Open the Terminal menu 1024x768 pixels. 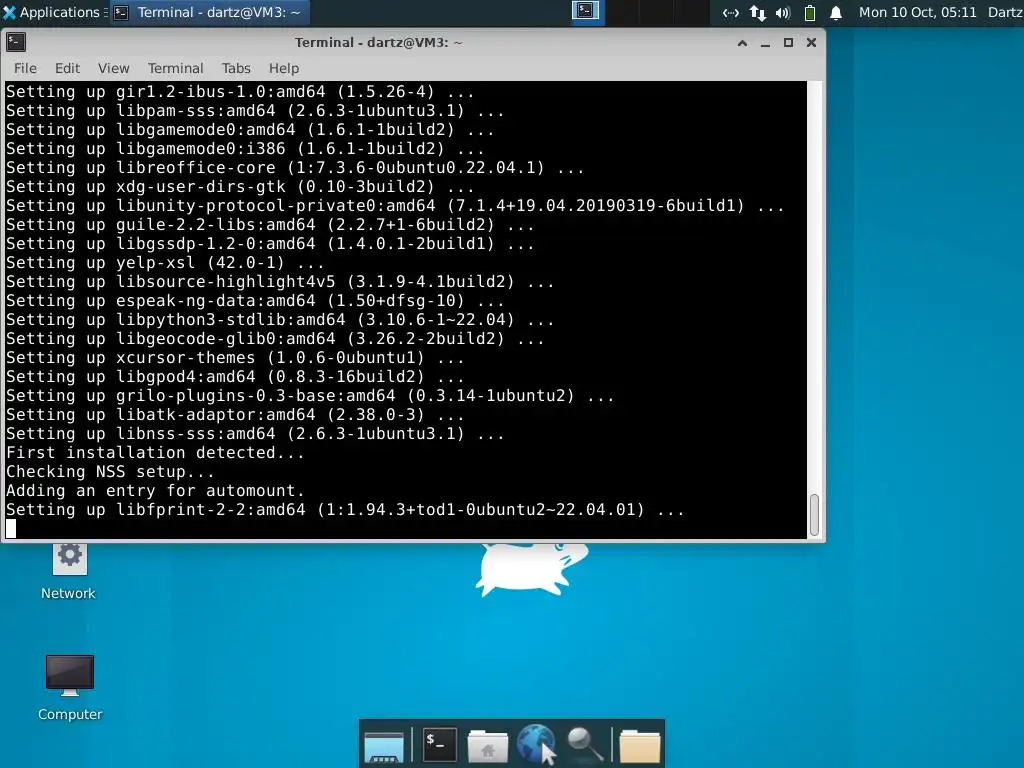pyautogui.click(x=176, y=68)
